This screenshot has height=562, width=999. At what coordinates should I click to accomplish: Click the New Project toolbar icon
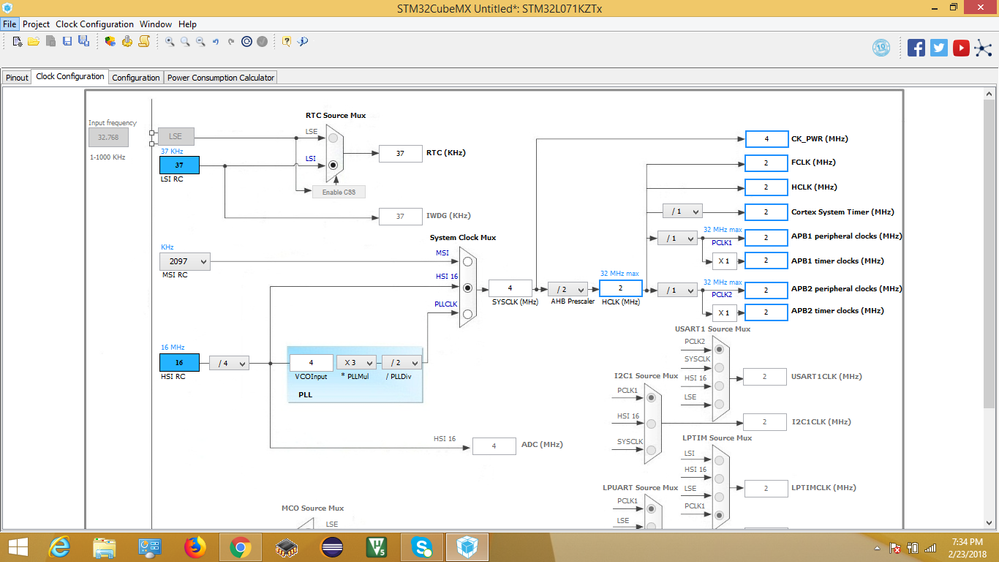pos(17,41)
